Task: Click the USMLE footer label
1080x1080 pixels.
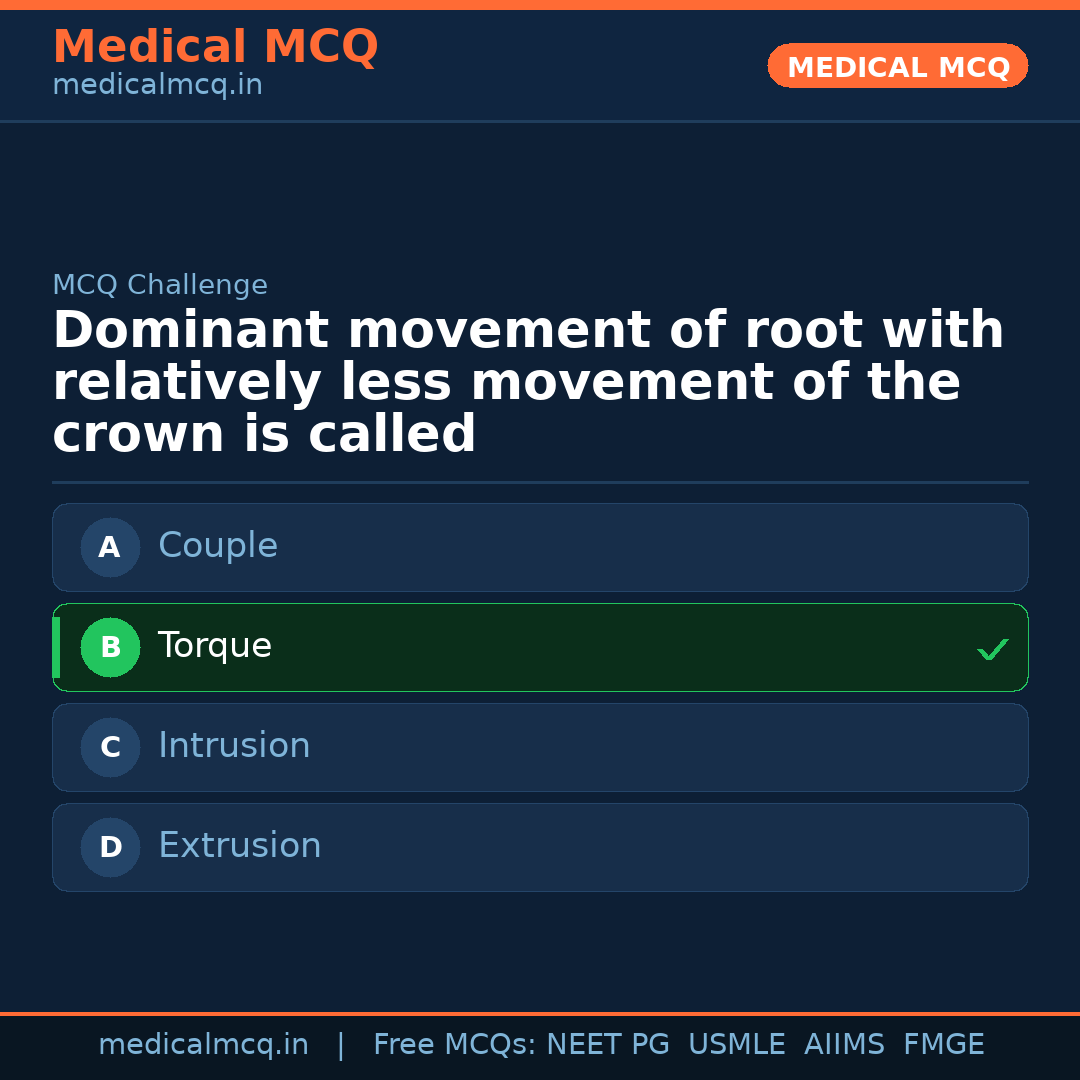Action: pyautogui.click(x=737, y=1044)
